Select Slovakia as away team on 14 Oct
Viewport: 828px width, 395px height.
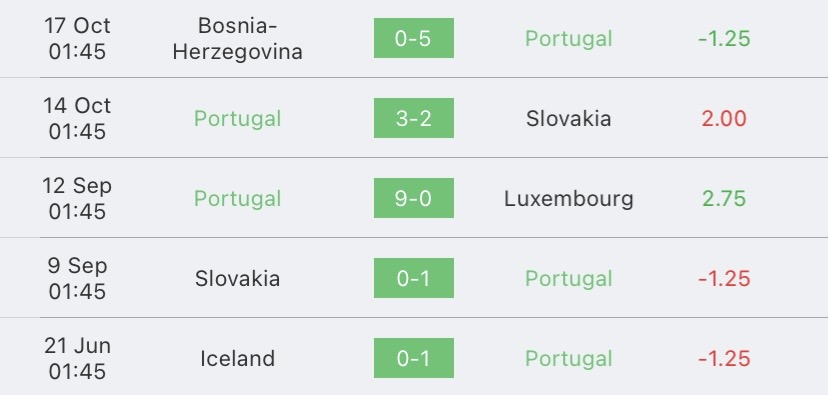pyautogui.click(x=569, y=118)
